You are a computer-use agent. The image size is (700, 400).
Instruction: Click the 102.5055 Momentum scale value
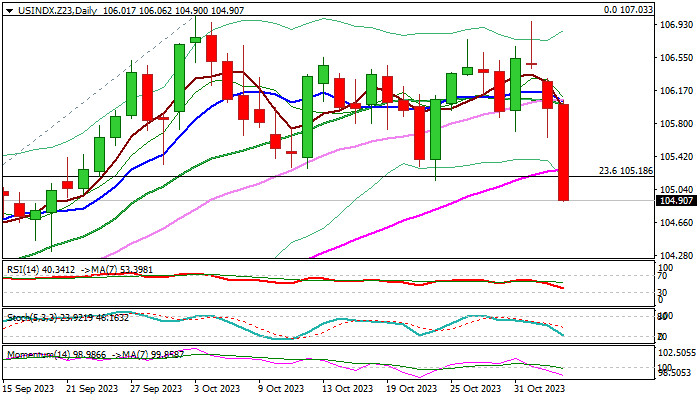[x=676, y=353]
